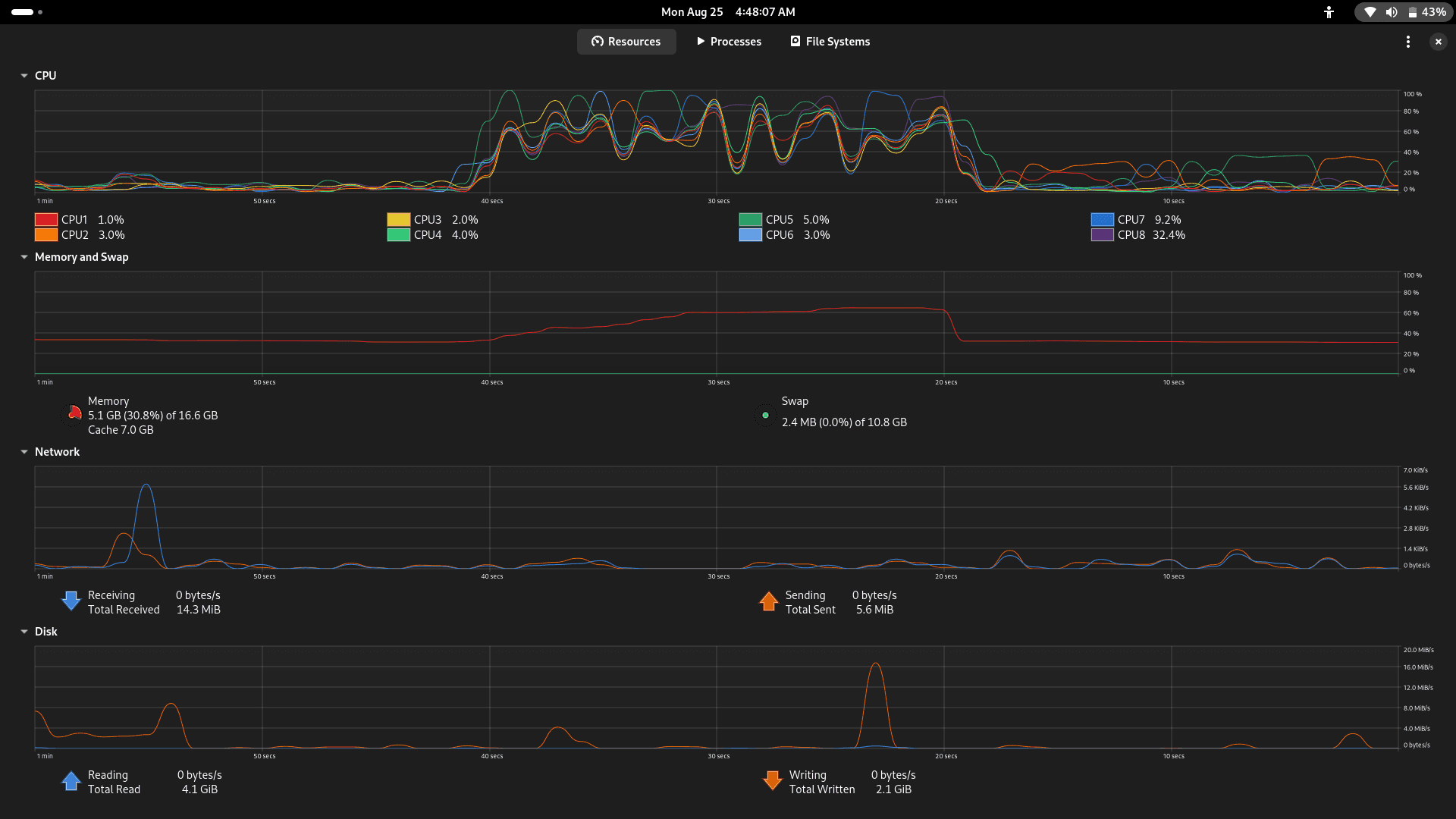Click the blue Receiving arrow icon
1456x819 pixels.
[71, 601]
